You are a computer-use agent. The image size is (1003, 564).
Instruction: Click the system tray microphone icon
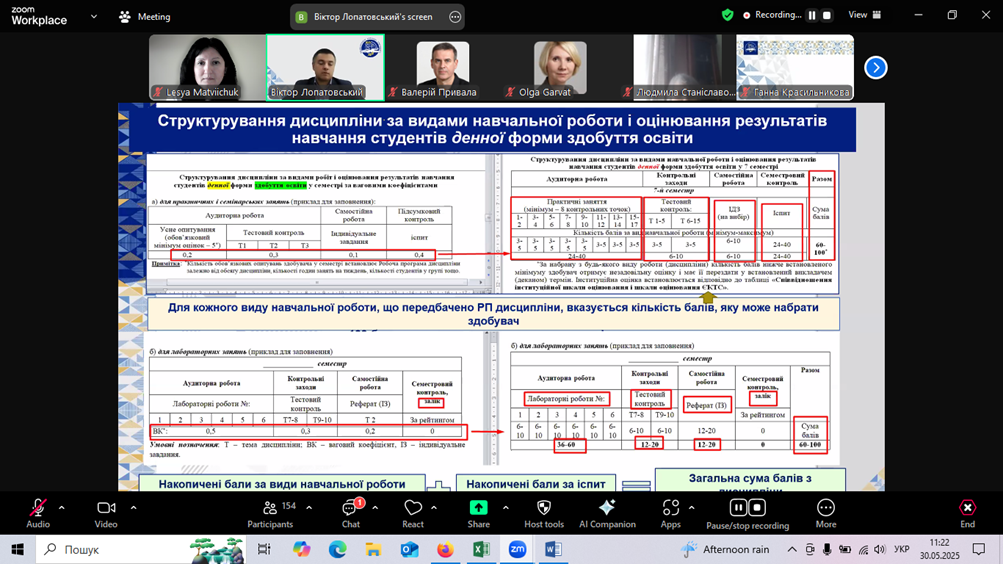pyautogui.click(x=827, y=549)
